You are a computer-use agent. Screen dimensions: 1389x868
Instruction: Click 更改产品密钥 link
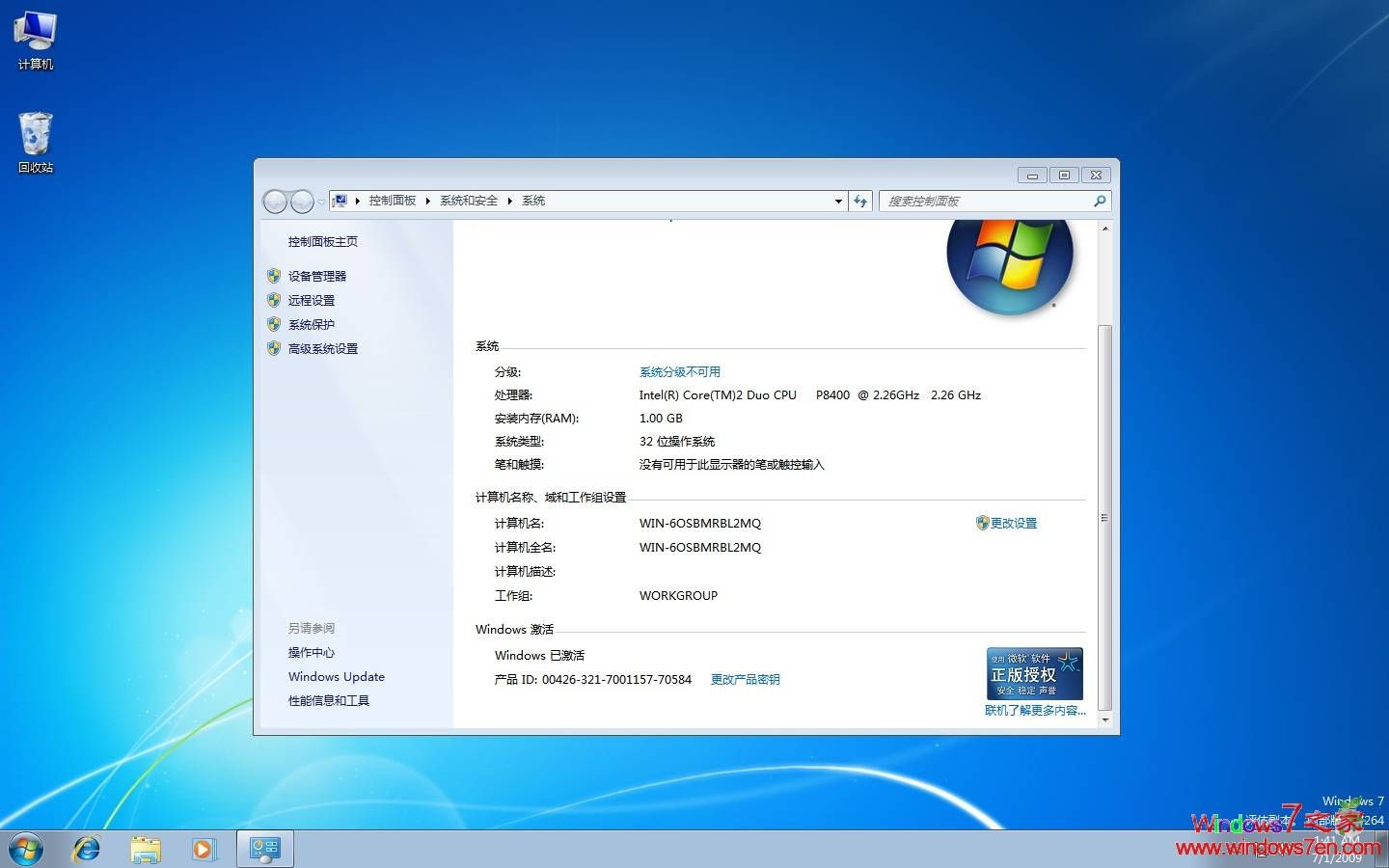745,679
